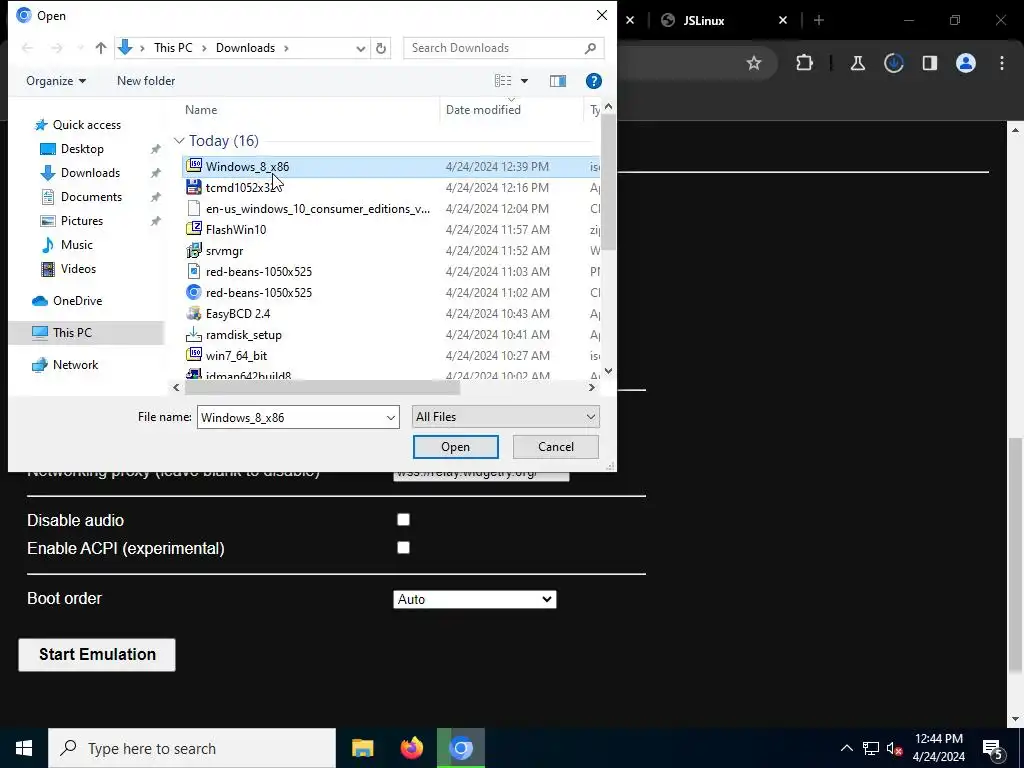Select the tcmd1052x32 installer icon
The width and height of the screenshot is (1024, 768).
(x=194, y=187)
